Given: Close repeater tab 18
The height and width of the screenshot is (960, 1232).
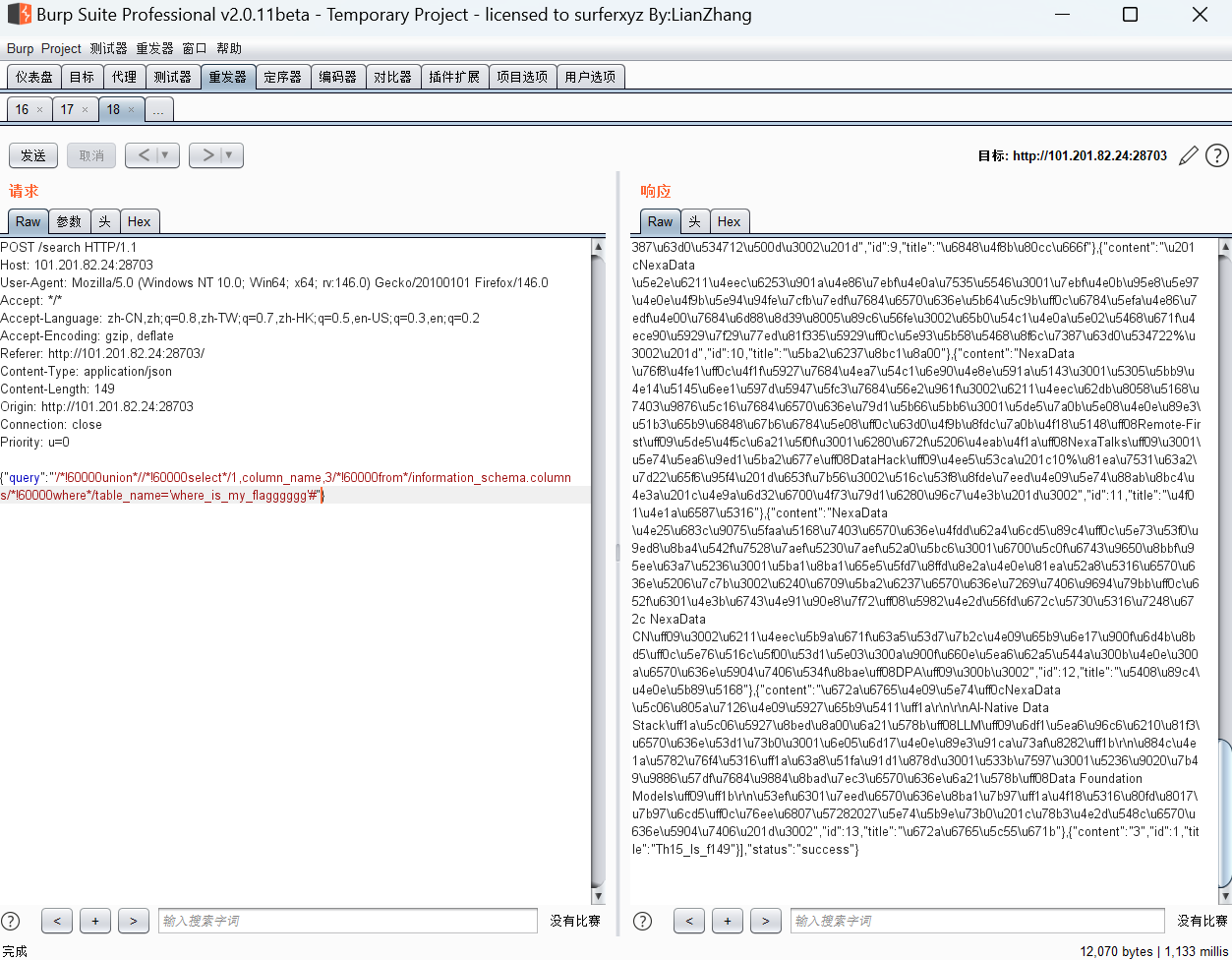Looking at the screenshot, I should [131, 110].
